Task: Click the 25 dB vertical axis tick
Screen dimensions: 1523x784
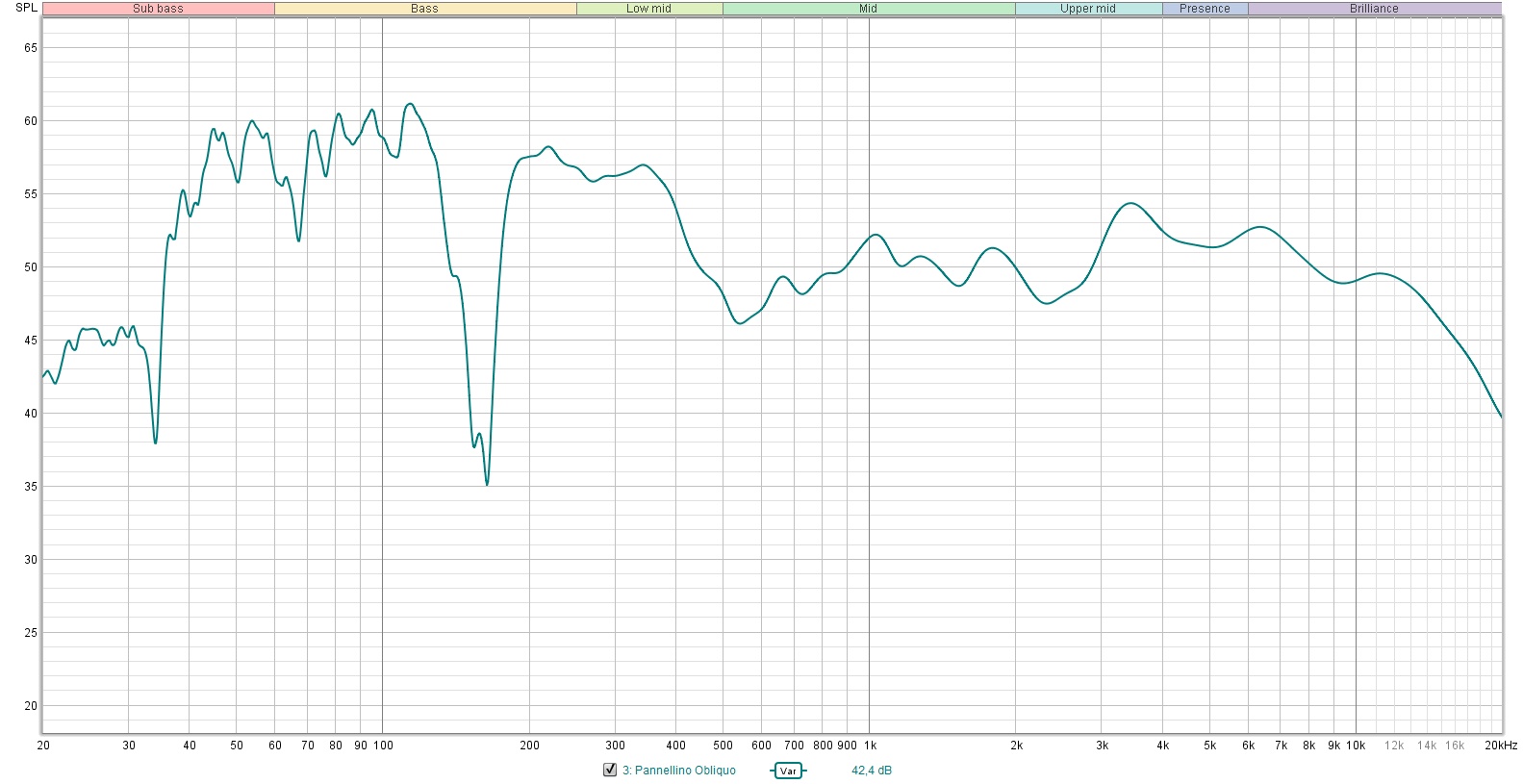Action: (x=31, y=633)
